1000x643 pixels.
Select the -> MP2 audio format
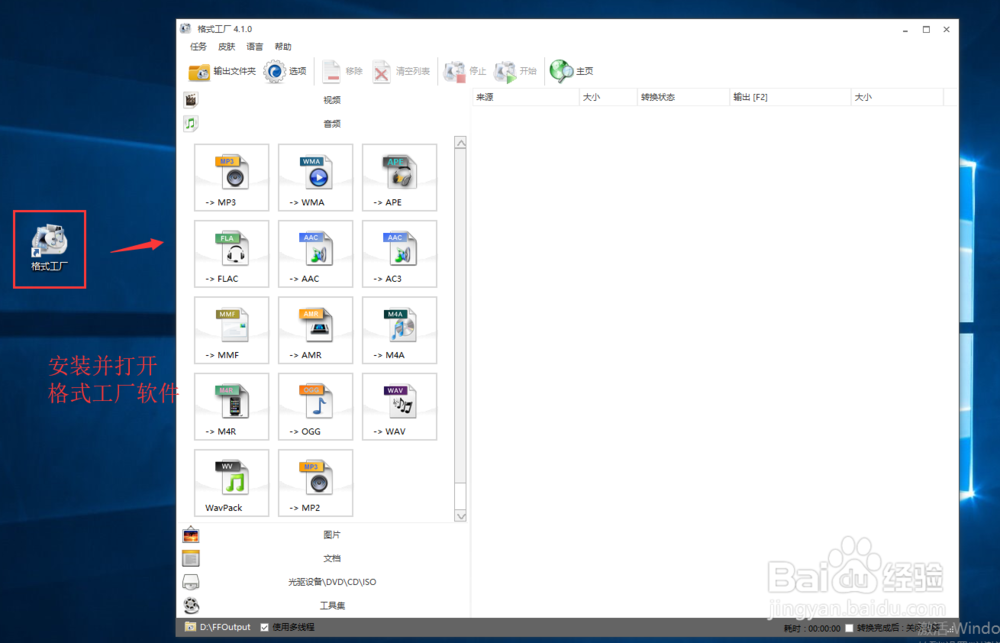coord(315,483)
